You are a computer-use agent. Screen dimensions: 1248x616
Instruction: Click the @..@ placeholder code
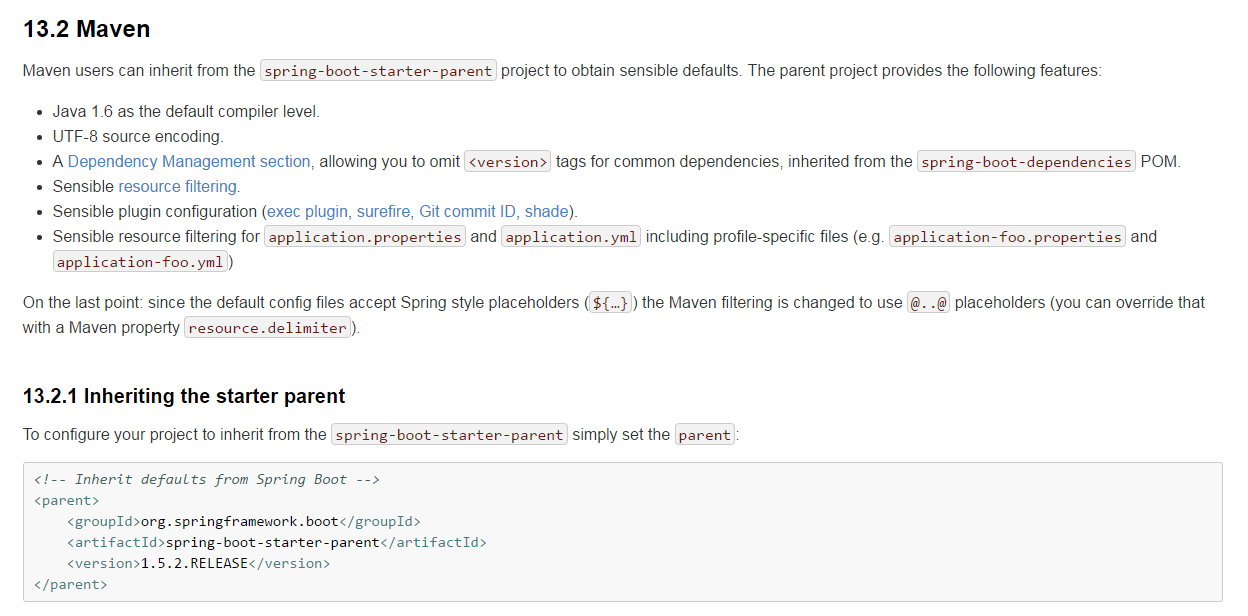(928, 302)
